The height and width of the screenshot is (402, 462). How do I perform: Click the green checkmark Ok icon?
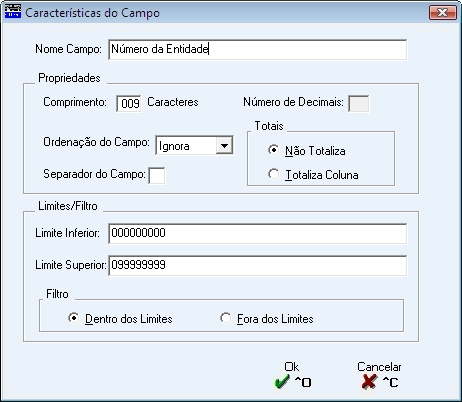(282, 382)
